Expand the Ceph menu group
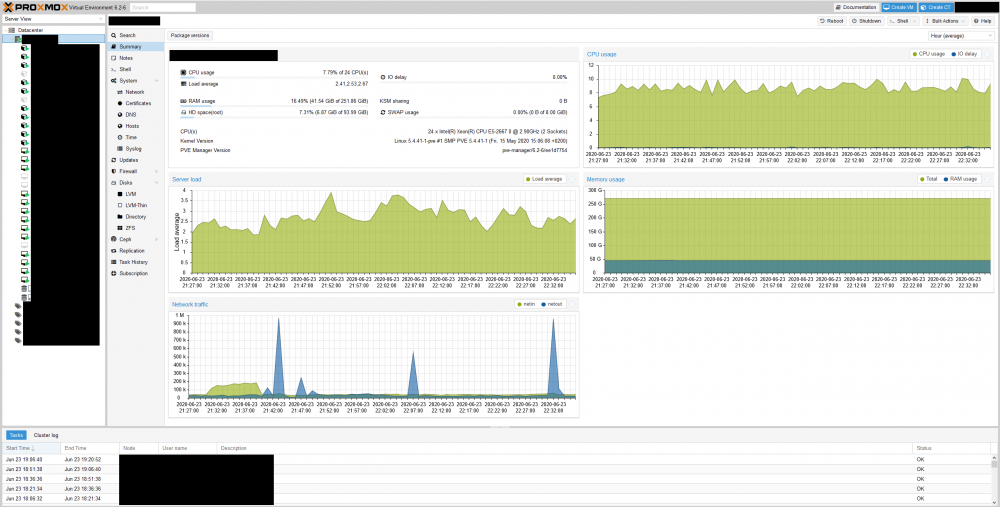 (x=157, y=239)
